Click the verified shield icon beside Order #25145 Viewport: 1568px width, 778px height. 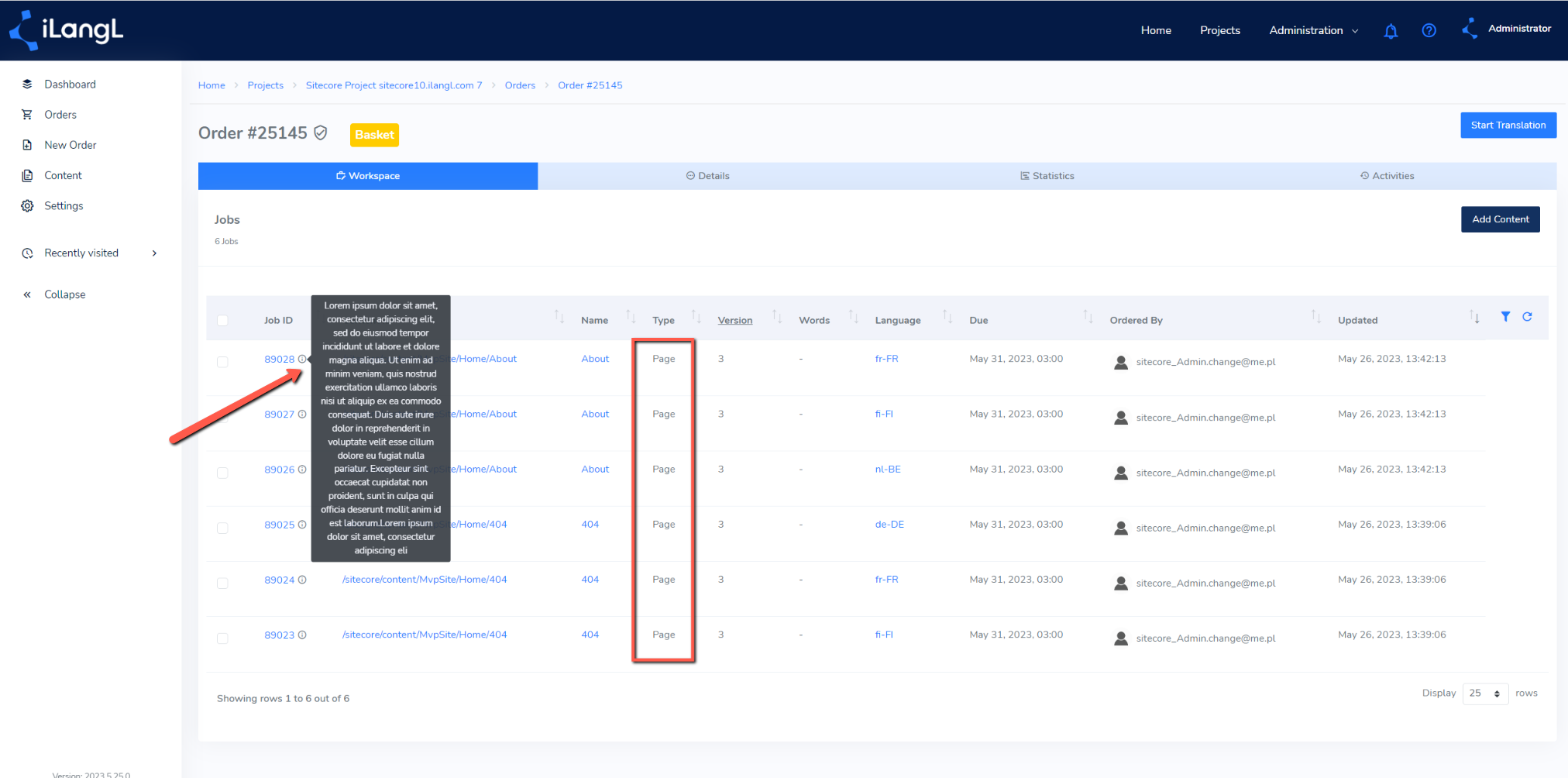point(320,133)
